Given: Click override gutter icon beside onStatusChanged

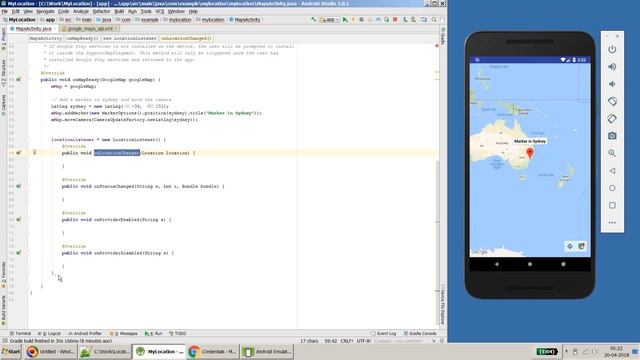Looking at the screenshot, I should (18, 186).
